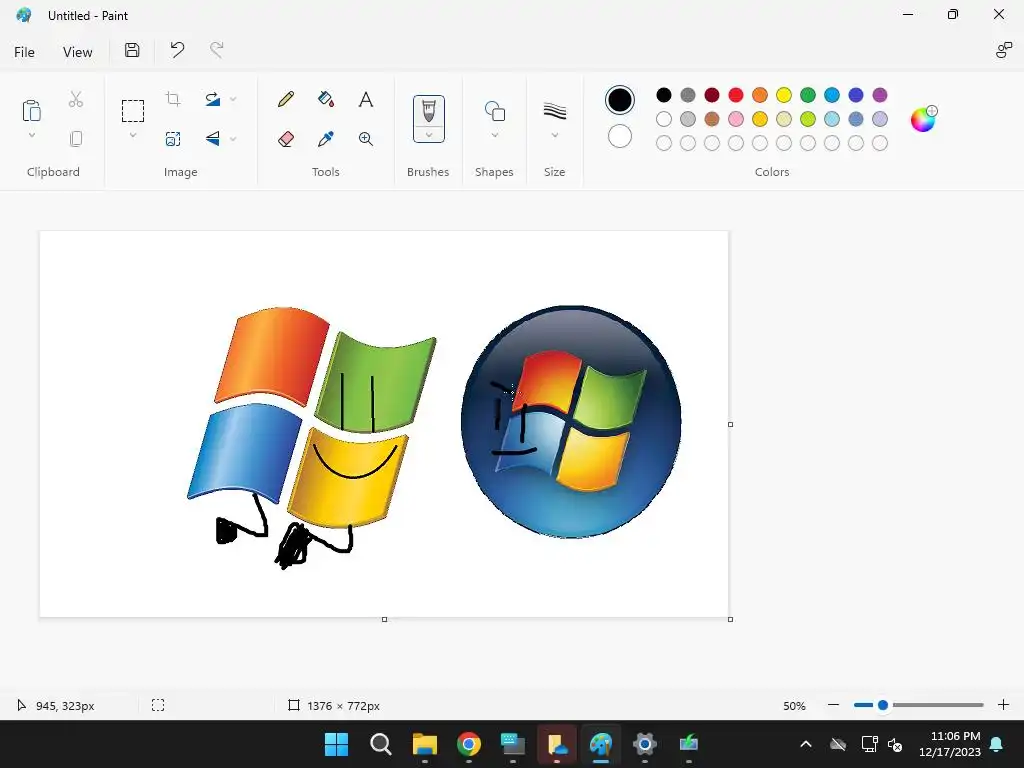Select Color 2 white background circle
This screenshot has height=768, width=1024.
point(620,136)
